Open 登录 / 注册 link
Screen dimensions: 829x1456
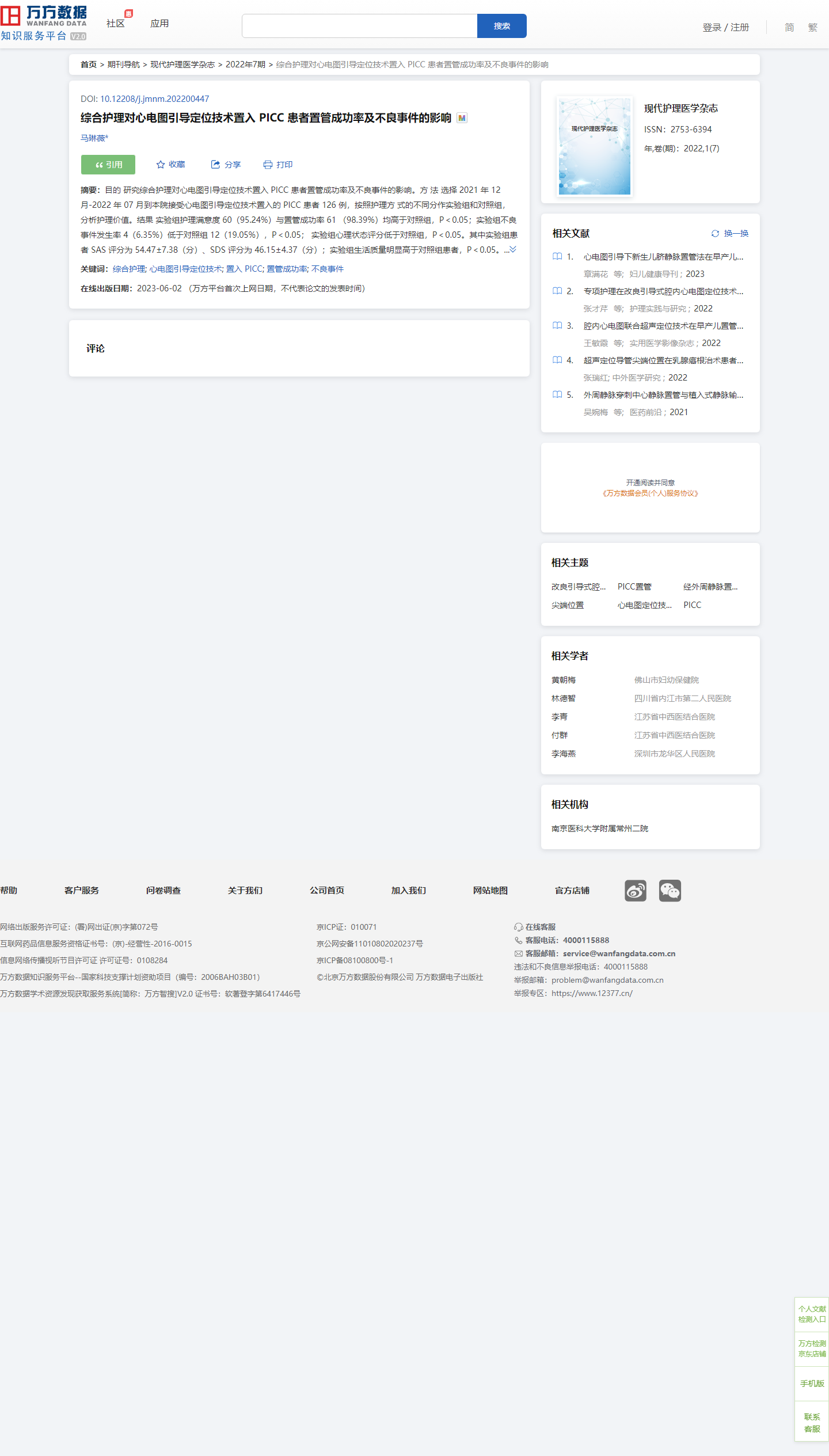pos(726,27)
